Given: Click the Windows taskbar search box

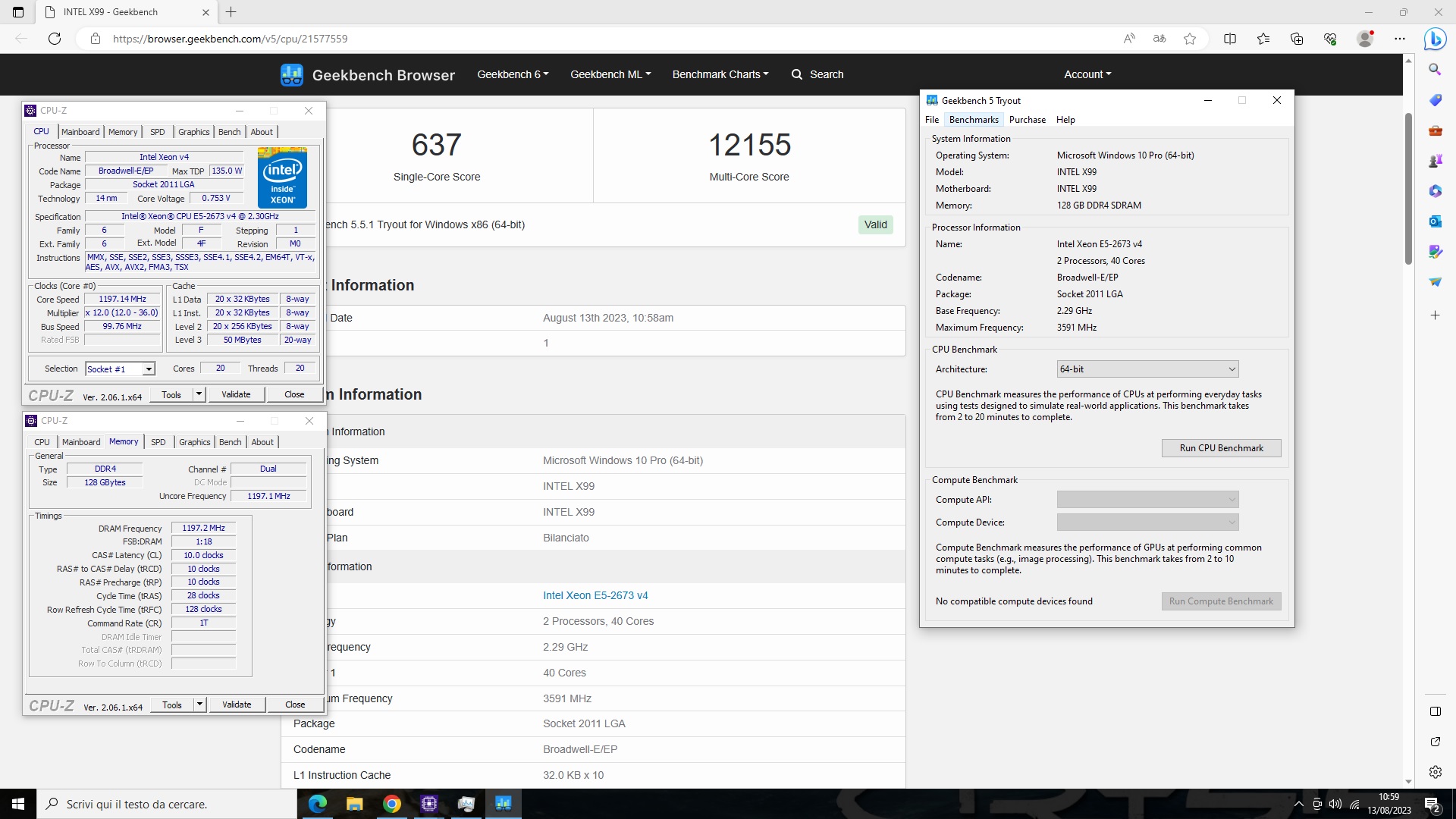Looking at the screenshot, I should [x=167, y=804].
